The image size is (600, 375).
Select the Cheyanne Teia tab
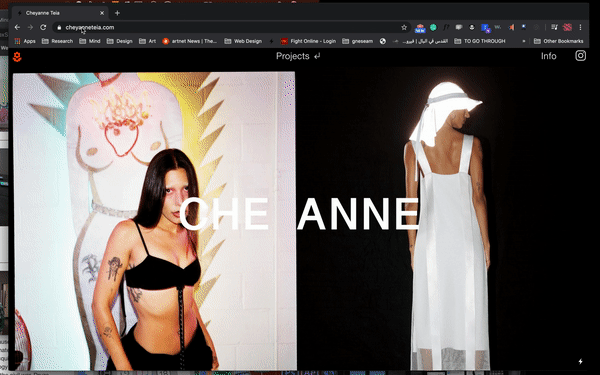pos(60,13)
